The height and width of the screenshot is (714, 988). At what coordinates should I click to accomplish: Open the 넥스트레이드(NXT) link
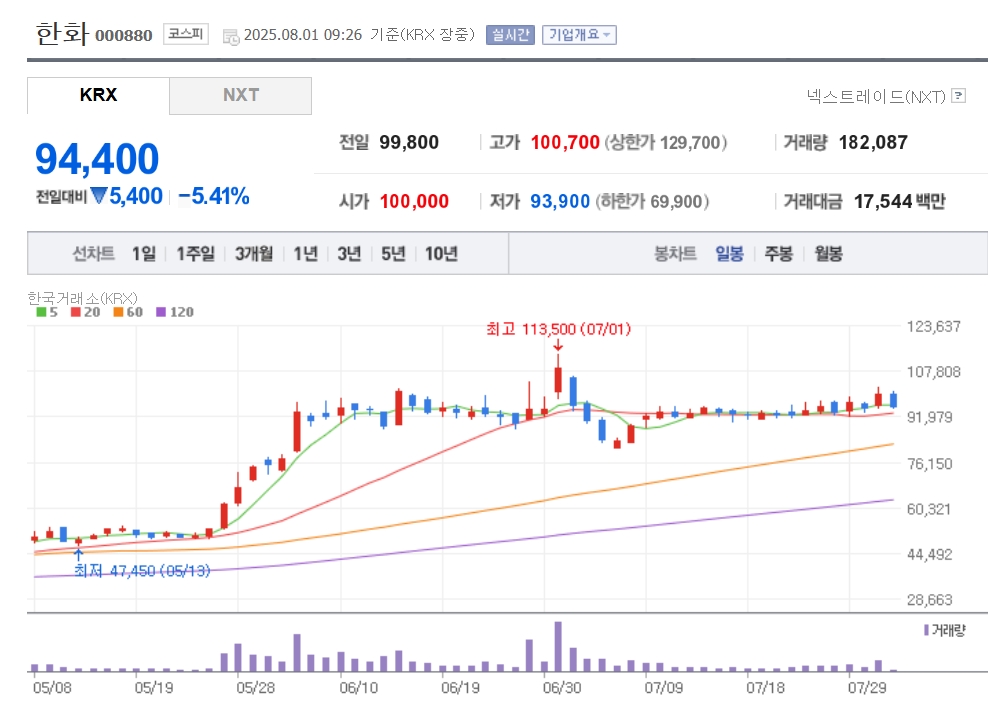click(x=876, y=96)
